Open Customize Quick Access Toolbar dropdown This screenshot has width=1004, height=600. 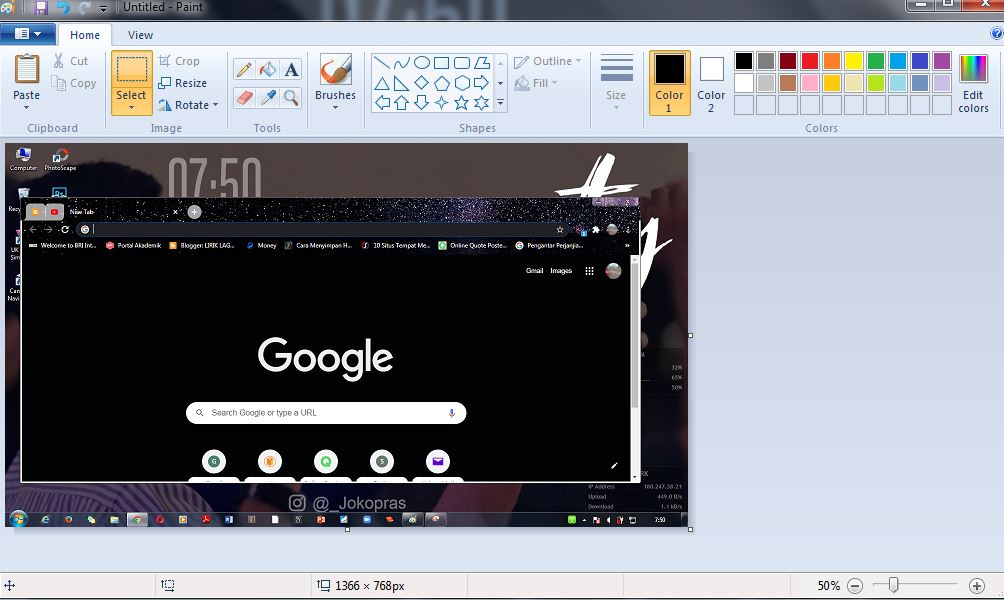pyautogui.click(x=103, y=8)
